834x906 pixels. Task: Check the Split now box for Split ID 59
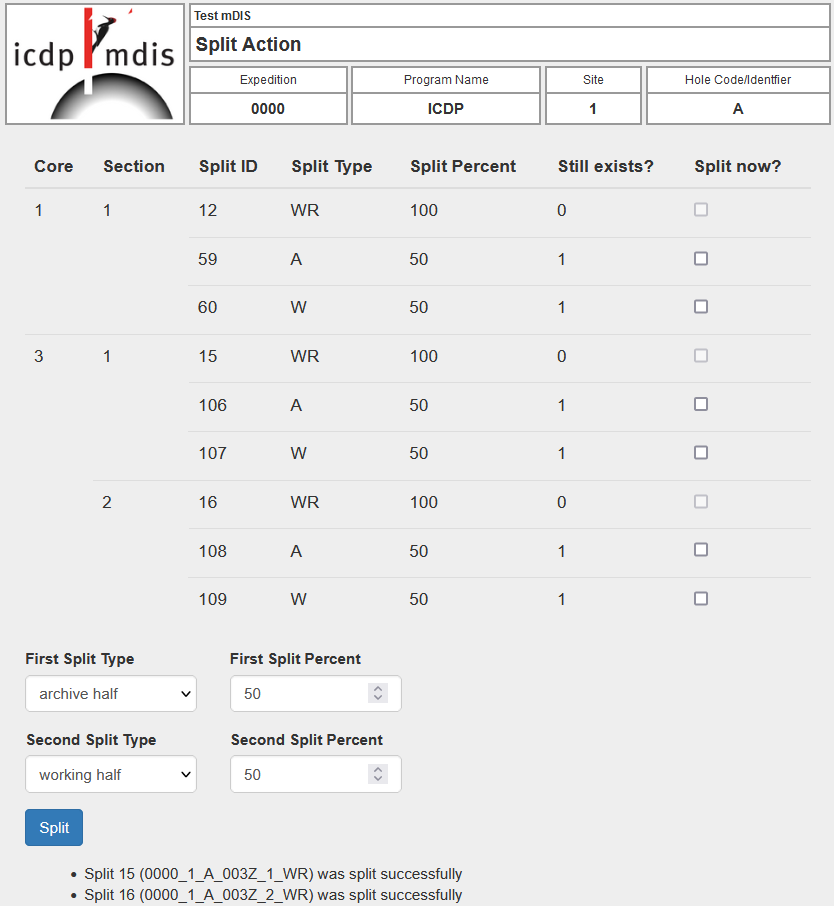click(x=701, y=259)
